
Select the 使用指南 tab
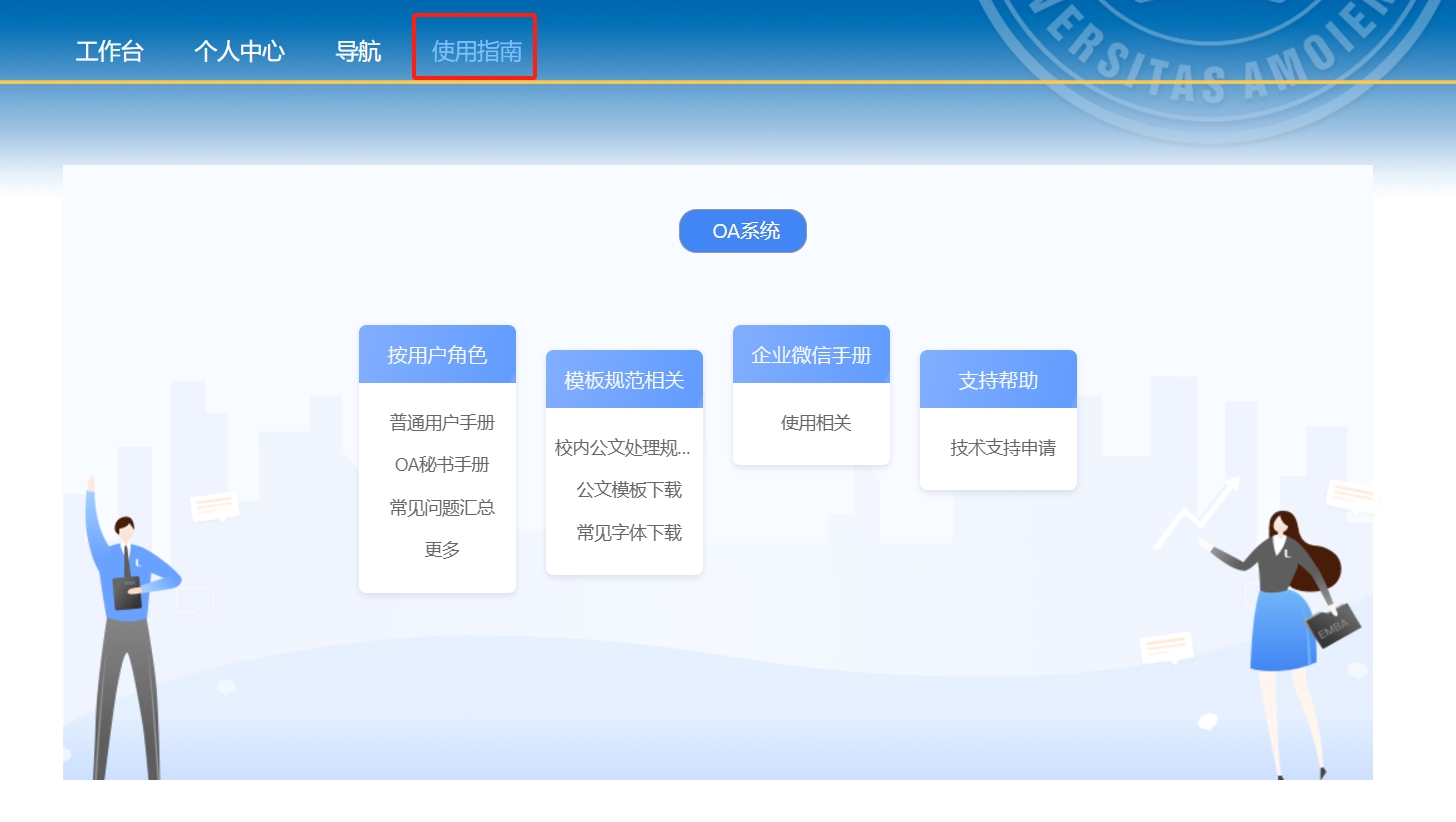pyautogui.click(x=476, y=51)
